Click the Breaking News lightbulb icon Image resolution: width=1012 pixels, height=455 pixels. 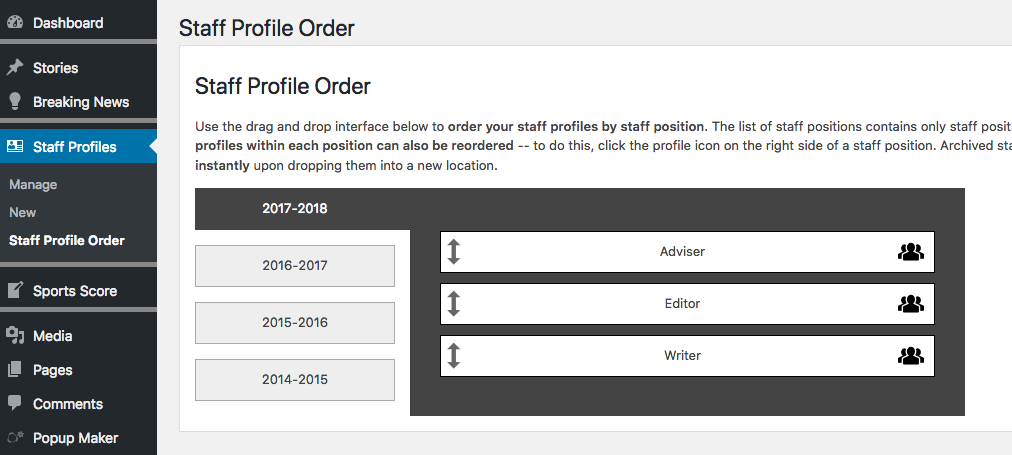point(15,101)
